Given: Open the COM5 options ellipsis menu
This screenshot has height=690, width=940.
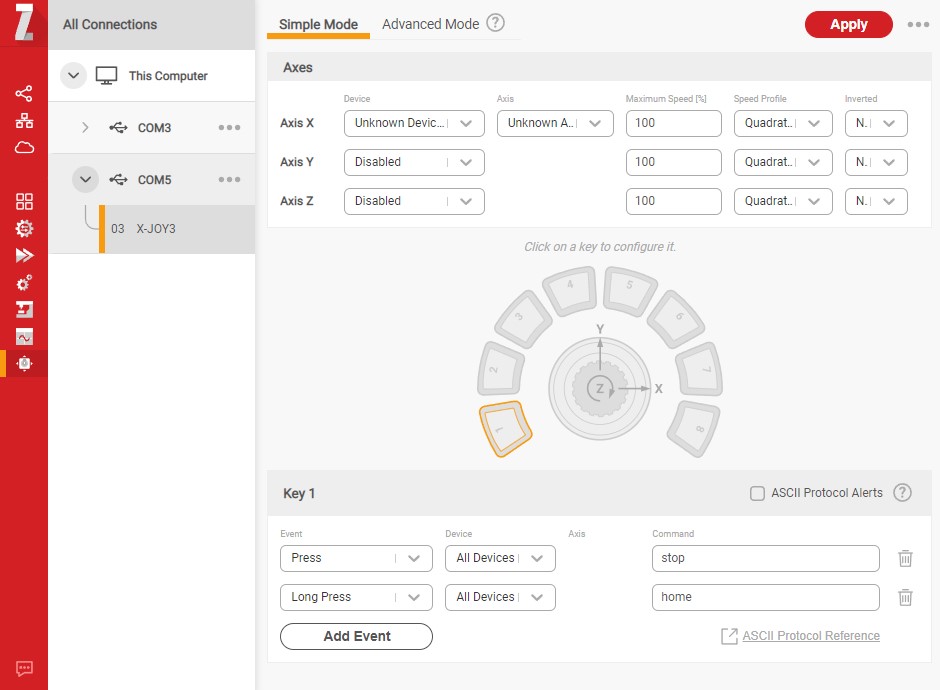Looking at the screenshot, I should [x=229, y=179].
